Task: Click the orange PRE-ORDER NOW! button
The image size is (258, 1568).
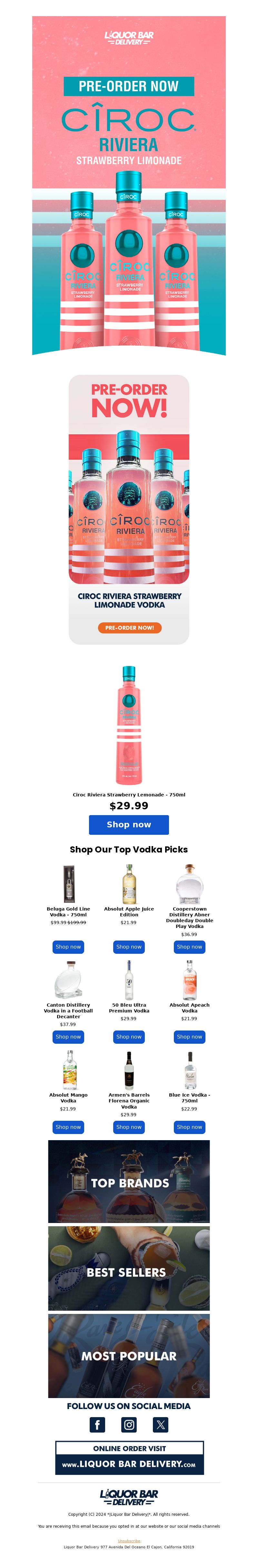Action: 130,627
